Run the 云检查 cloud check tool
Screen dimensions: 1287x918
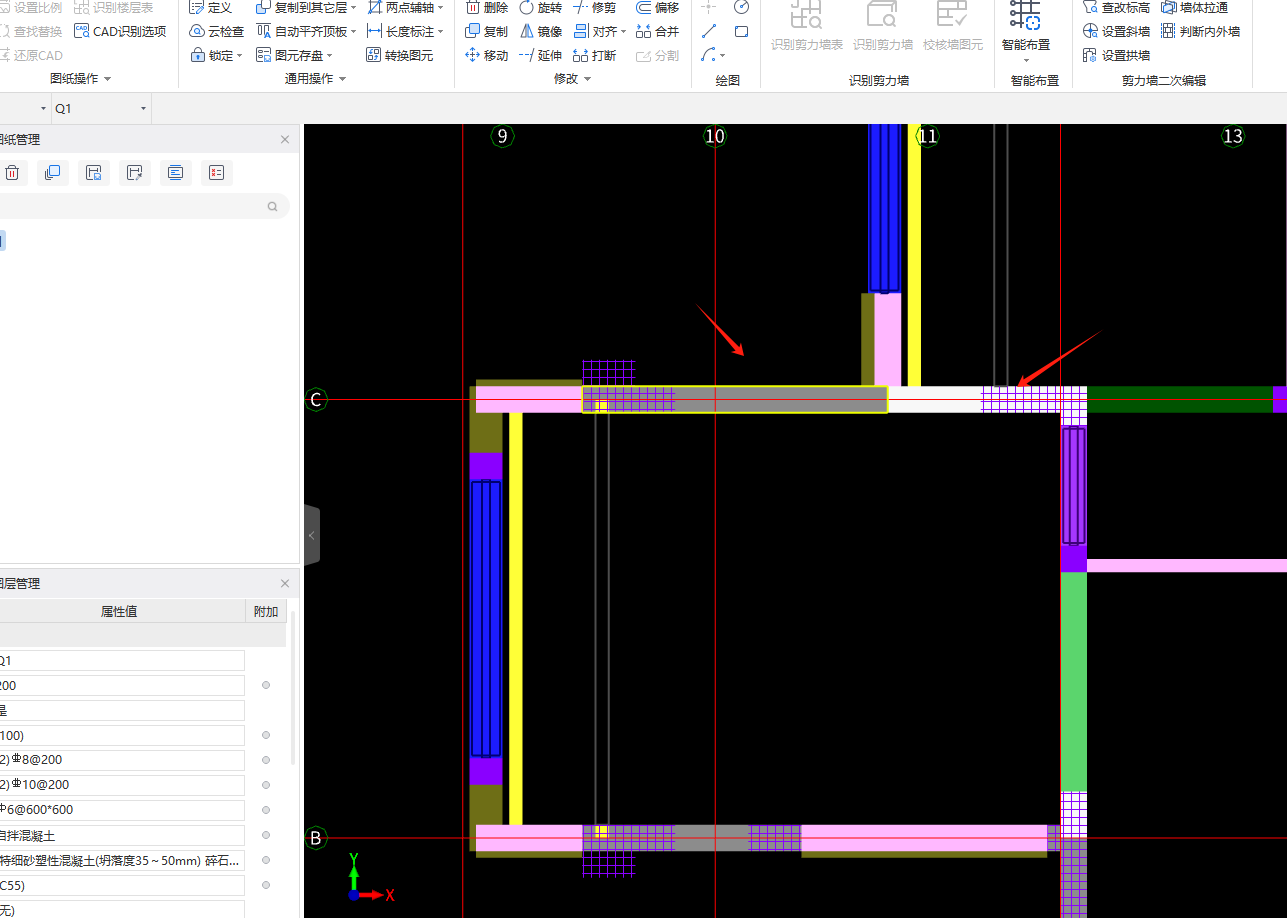[217, 31]
